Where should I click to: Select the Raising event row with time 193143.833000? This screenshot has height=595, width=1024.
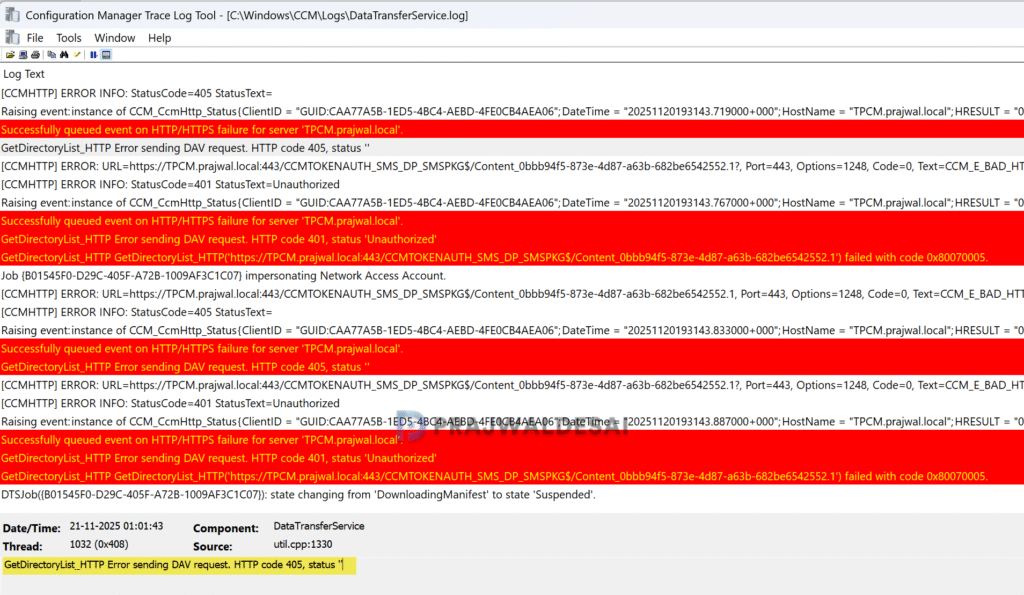point(512,330)
